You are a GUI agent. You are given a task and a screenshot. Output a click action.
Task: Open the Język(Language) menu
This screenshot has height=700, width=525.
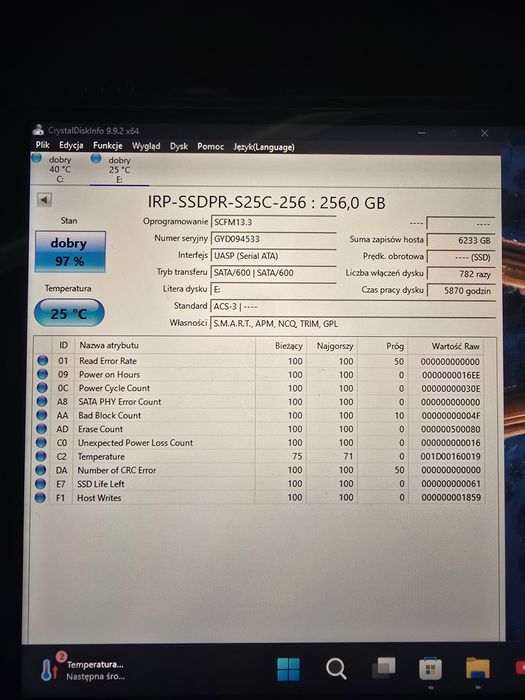(264, 147)
